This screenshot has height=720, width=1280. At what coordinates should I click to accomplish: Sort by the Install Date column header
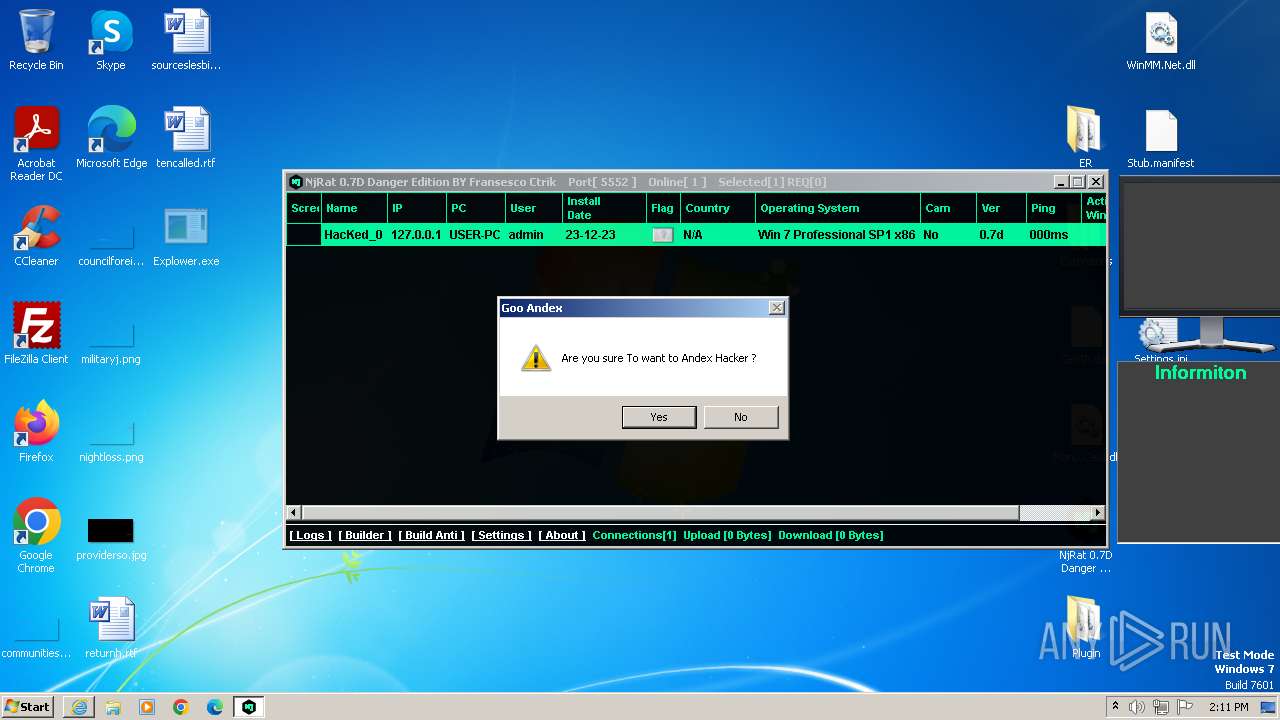click(604, 208)
